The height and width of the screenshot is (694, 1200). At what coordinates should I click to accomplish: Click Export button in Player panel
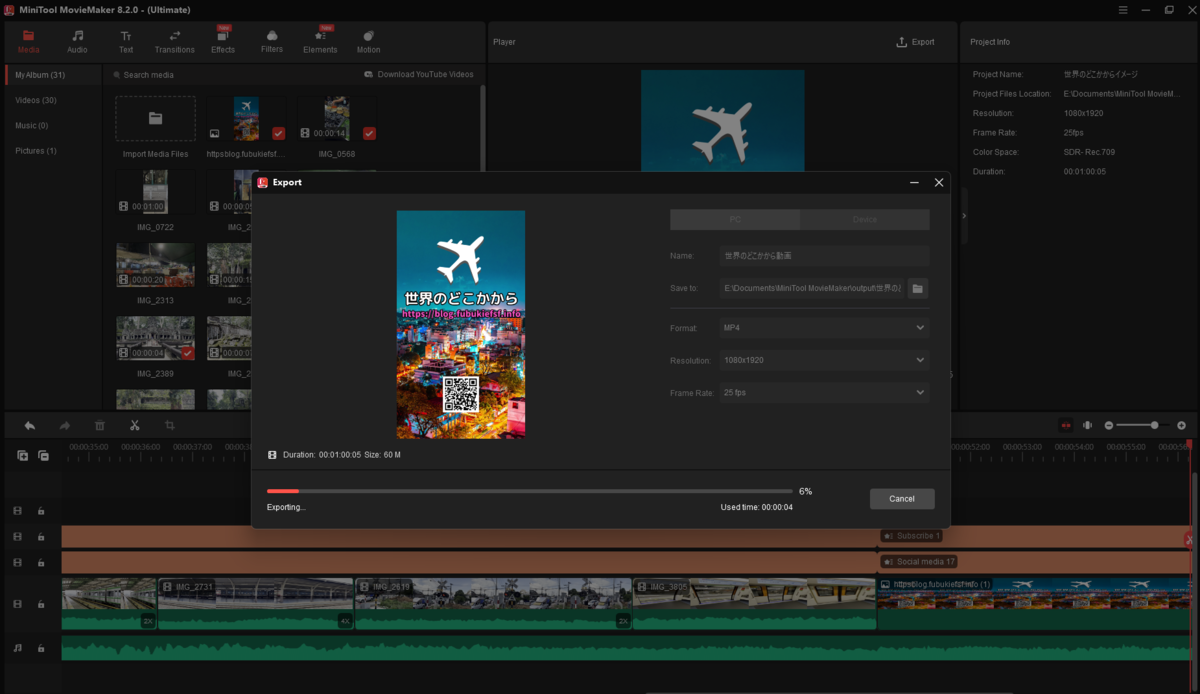[916, 42]
